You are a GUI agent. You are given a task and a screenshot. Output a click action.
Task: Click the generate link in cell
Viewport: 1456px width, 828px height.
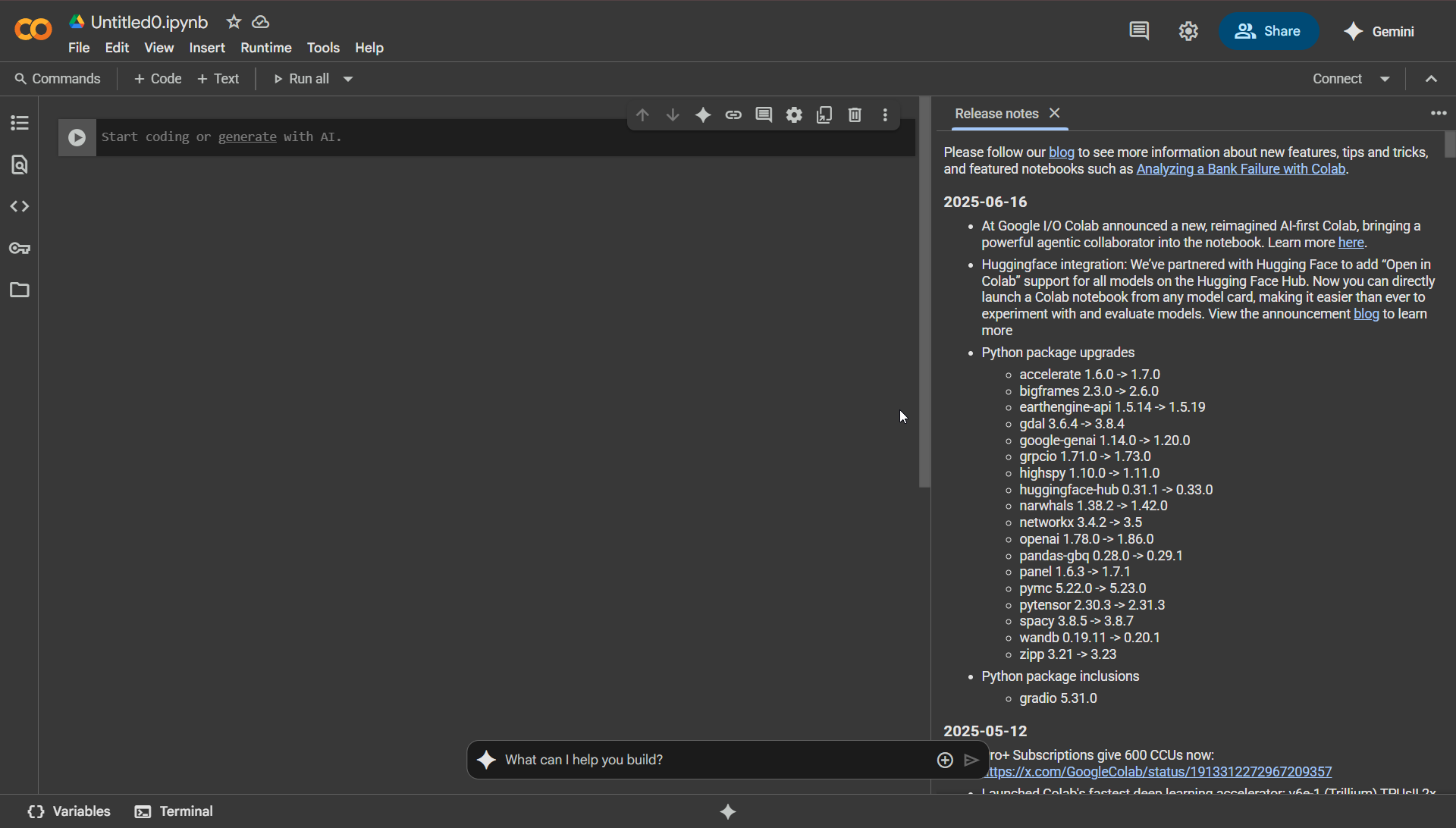pos(247,137)
